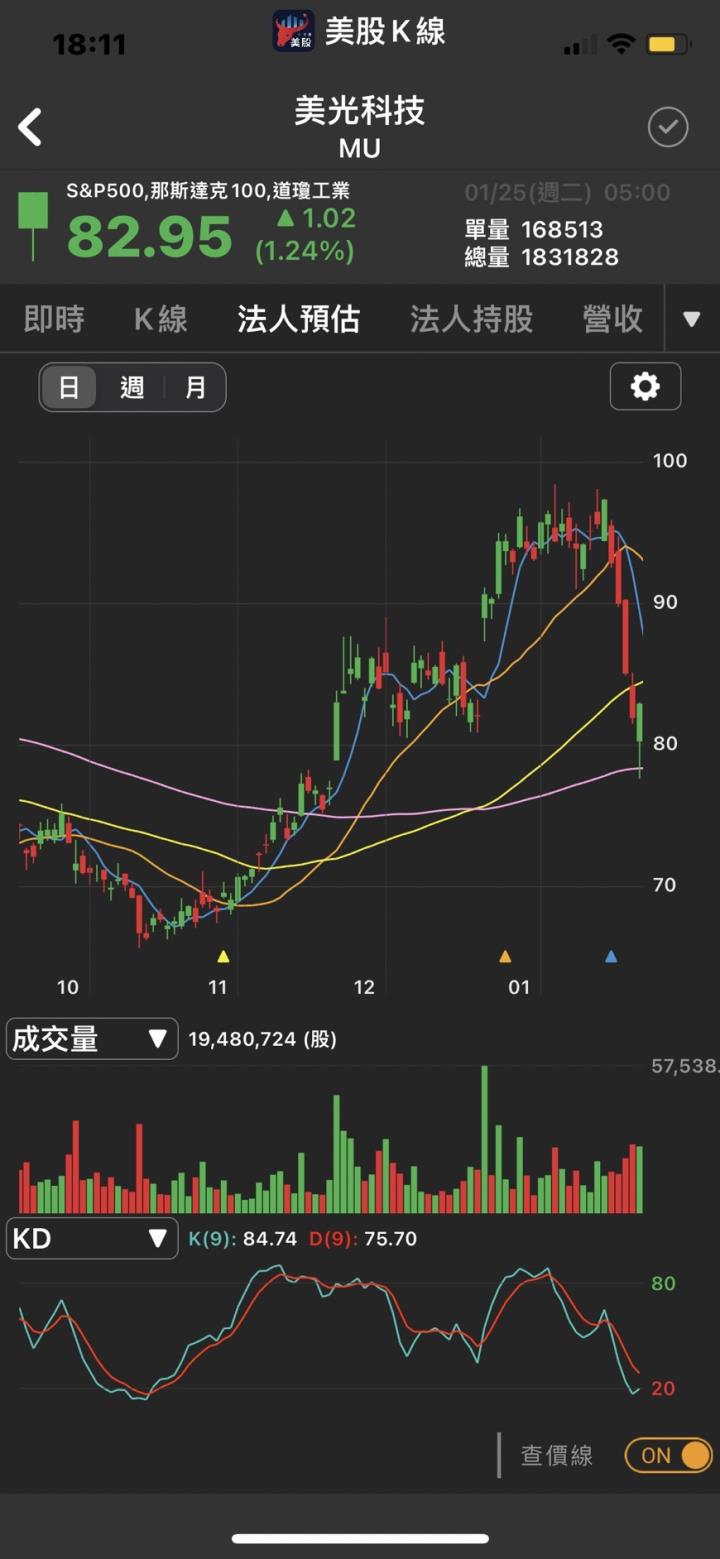Expand more tabs with the down arrow
Image resolution: width=720 pixels, height=1559 pixels.
coord(692,319)
